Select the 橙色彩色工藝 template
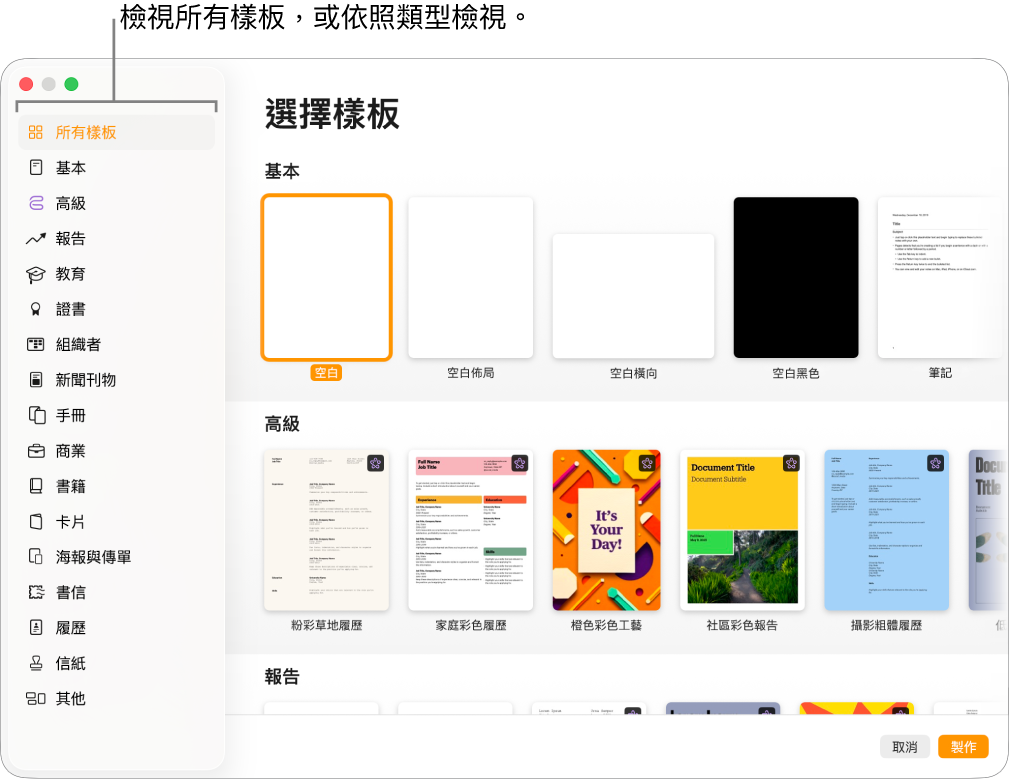This screenshot has width=1011, height=779. point(606,530)
